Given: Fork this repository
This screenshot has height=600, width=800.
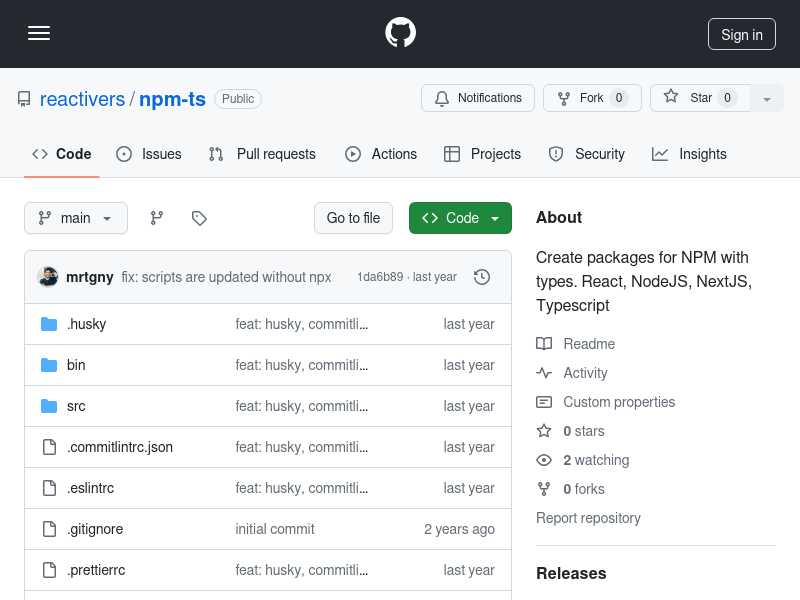Looking at the screenshot, I should [592, 98].
